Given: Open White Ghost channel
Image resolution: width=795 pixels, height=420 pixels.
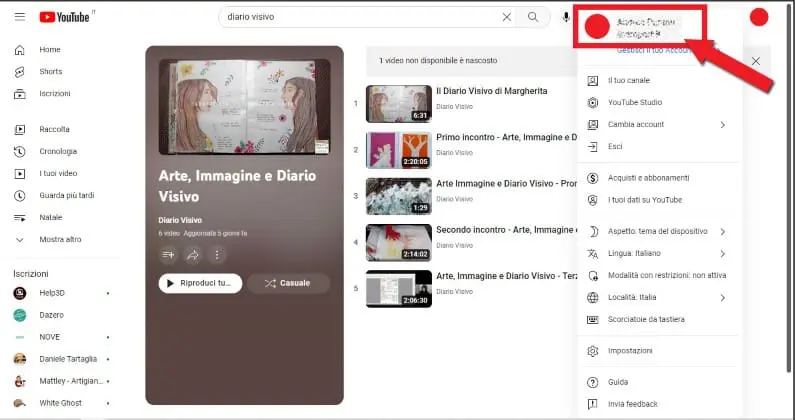Looking at the screenshot, I should coord(60,403).
